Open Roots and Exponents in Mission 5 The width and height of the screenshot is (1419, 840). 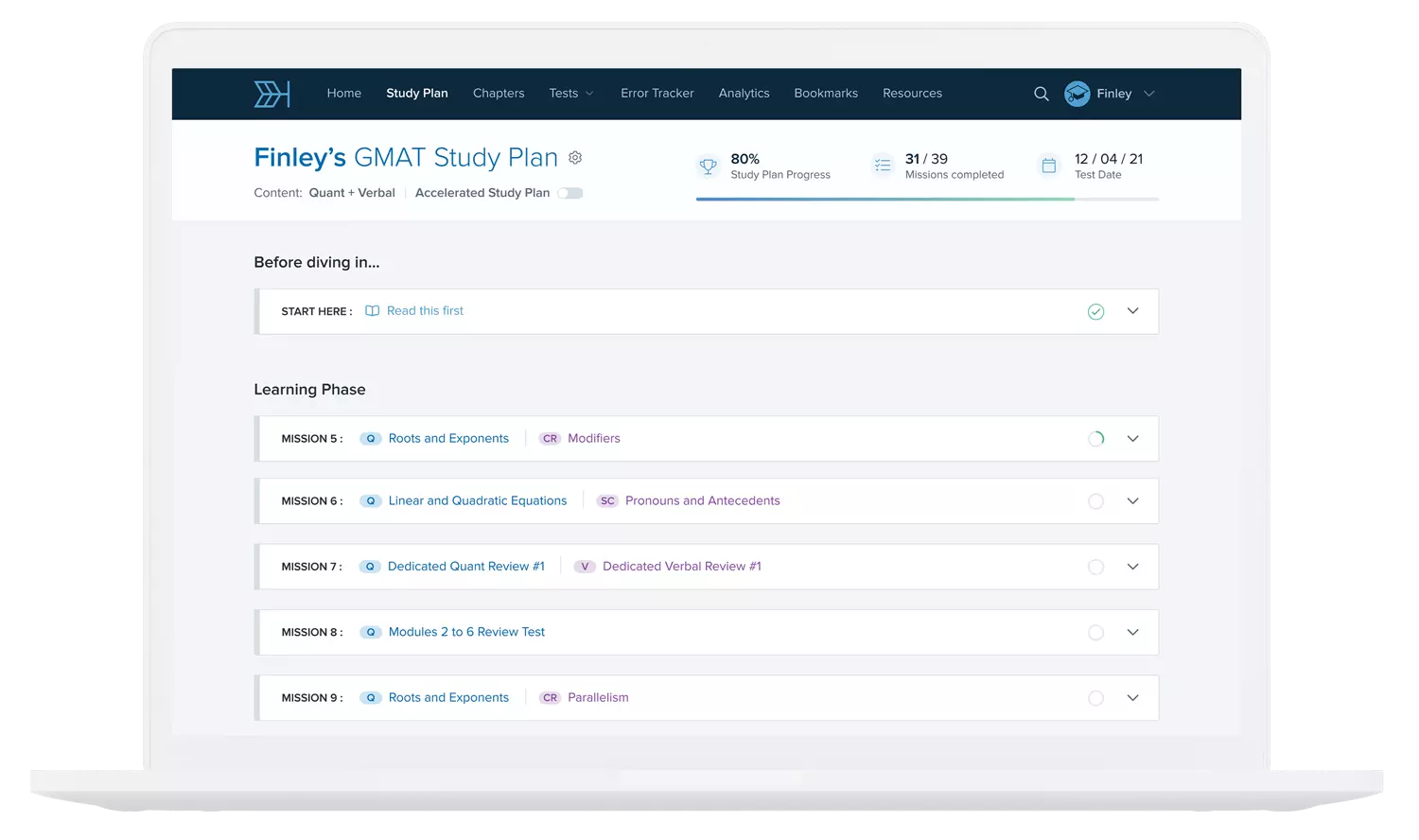tap(448, 439)
